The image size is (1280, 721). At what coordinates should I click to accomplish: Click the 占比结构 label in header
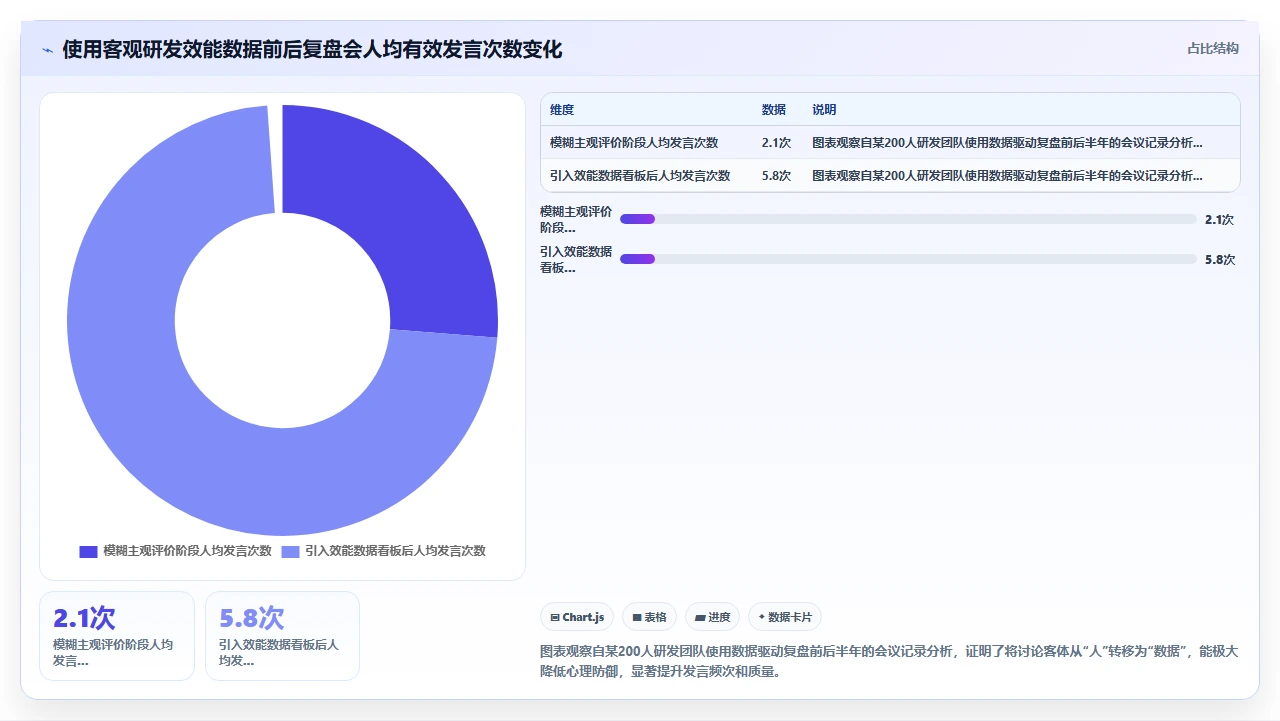point(1212,48)
